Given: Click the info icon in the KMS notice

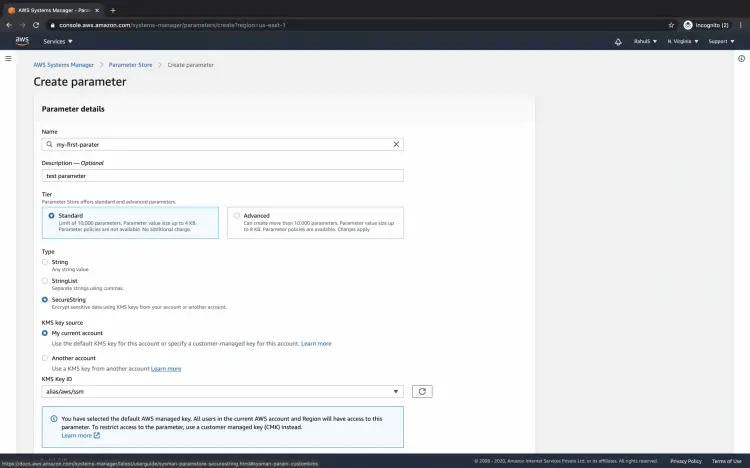Looking at the screenshot, I should pyautogui.click(x=54, y=419).
